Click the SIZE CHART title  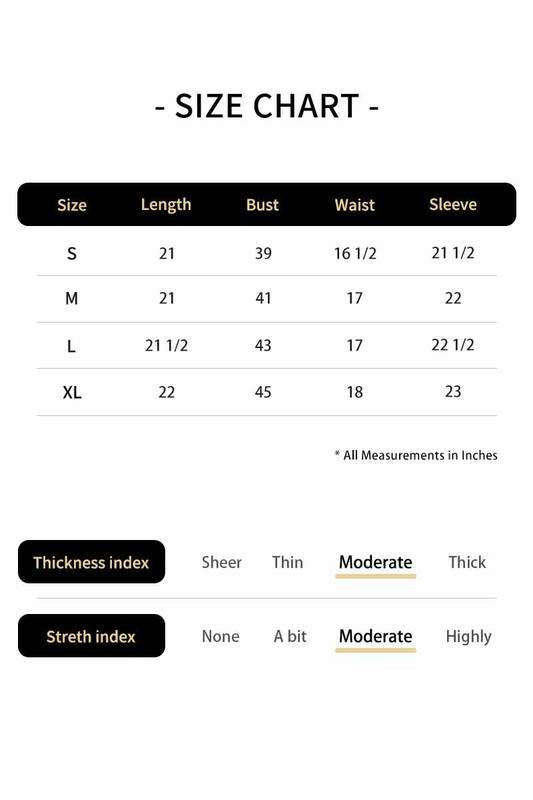(267, 106)
